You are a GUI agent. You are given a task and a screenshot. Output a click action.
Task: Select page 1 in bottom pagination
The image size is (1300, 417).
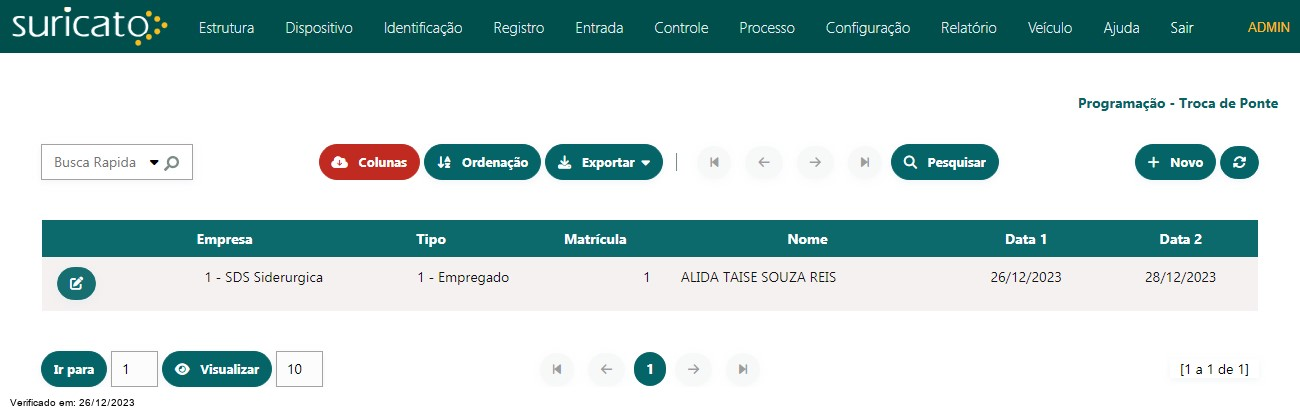pyautogui.click(x=650, y=369)
